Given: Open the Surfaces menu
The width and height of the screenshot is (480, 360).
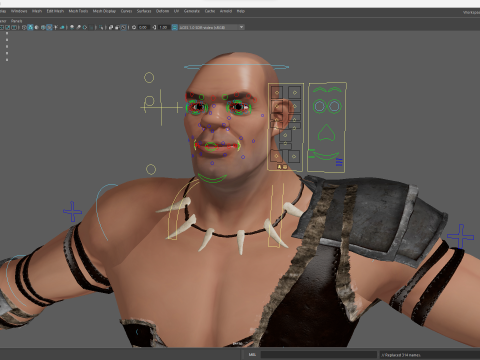Looking at the screenshot, I should [144, 11].
